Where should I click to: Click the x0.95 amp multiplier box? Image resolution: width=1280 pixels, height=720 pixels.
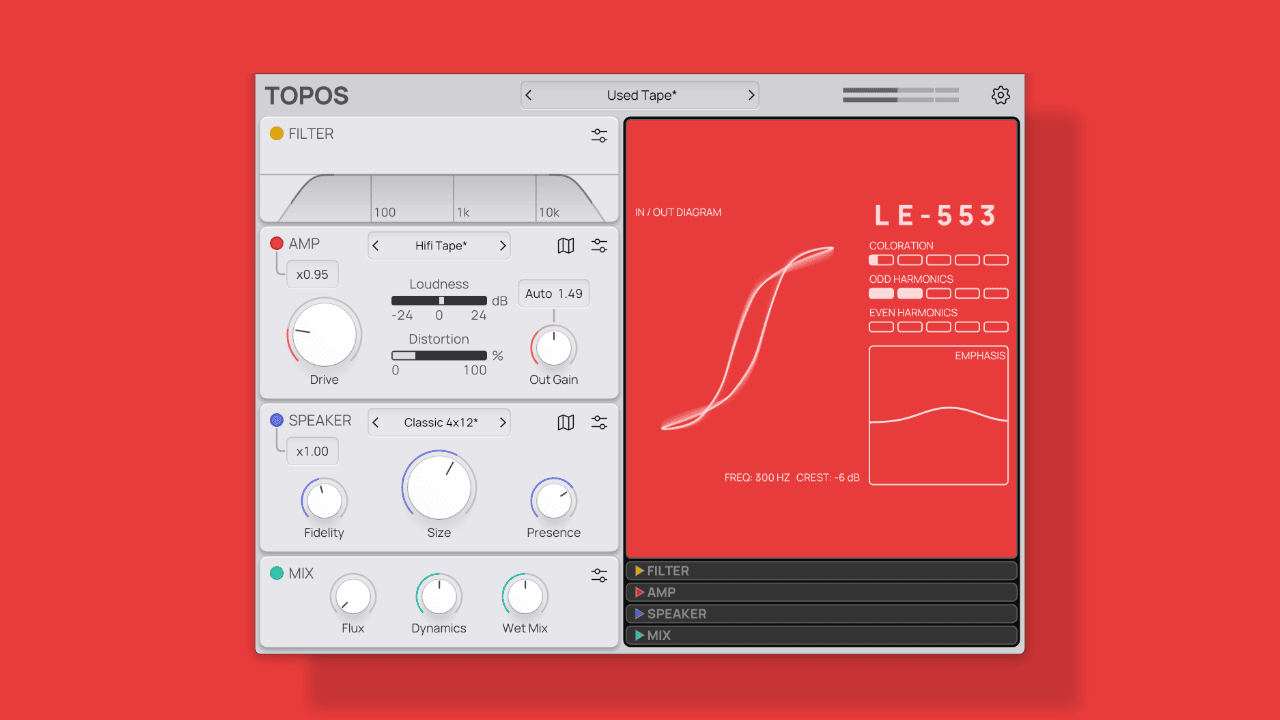(312, 275)
